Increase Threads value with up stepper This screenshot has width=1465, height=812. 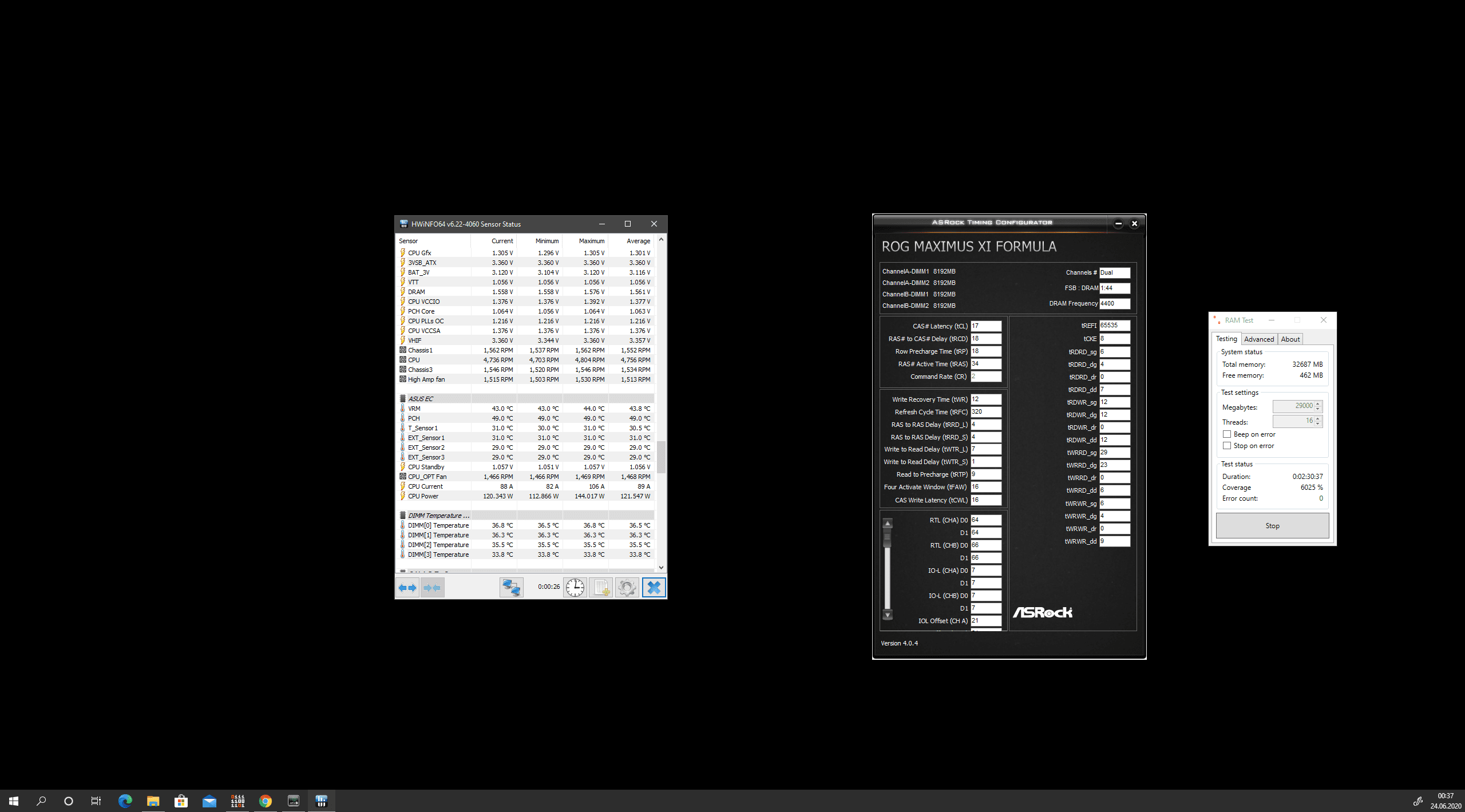(x=1318, y=418)
